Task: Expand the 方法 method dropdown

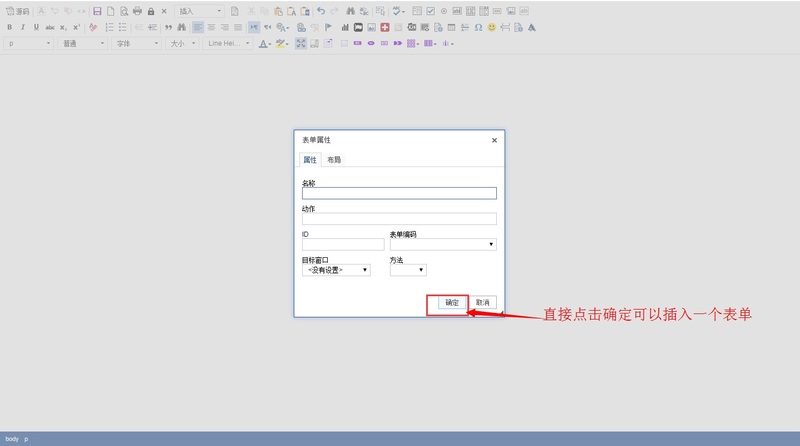Action: tap(407, 269)
